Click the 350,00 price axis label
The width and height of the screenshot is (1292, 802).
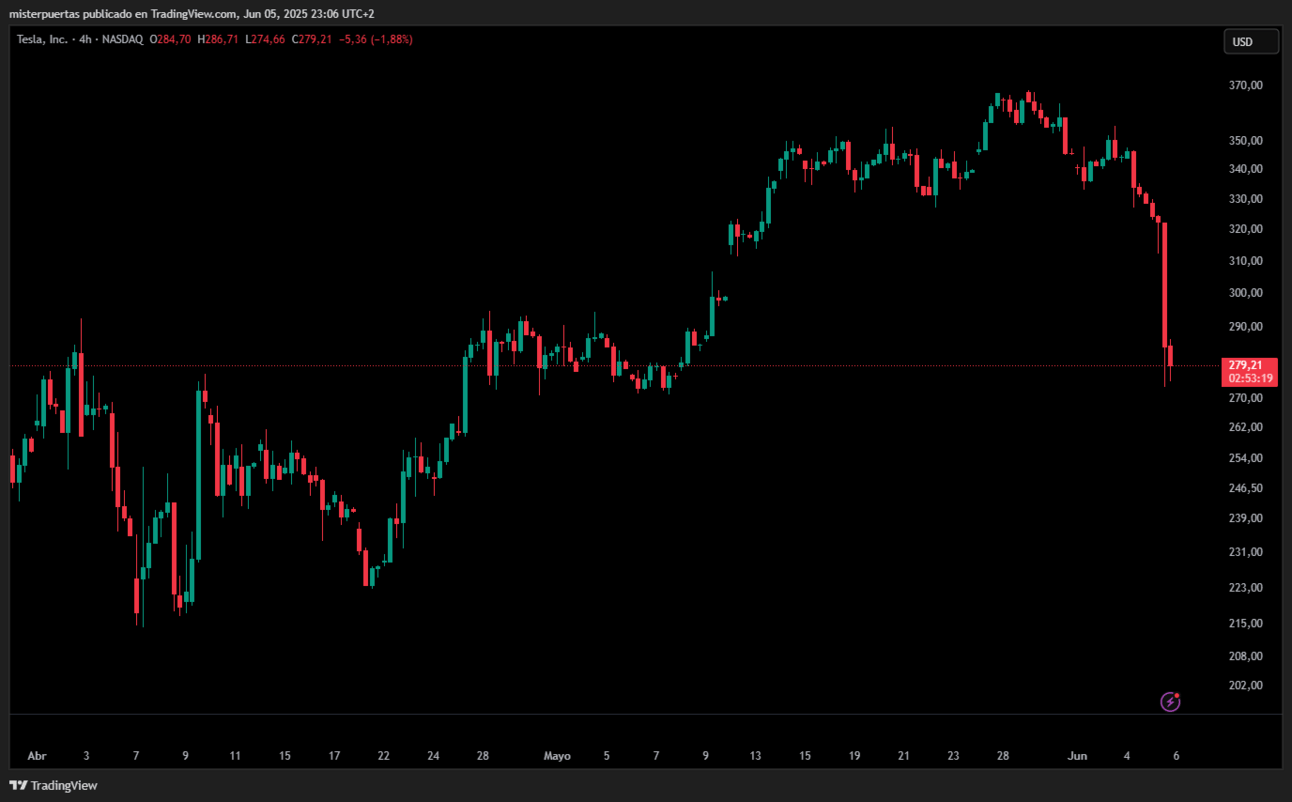point(1246,141)
